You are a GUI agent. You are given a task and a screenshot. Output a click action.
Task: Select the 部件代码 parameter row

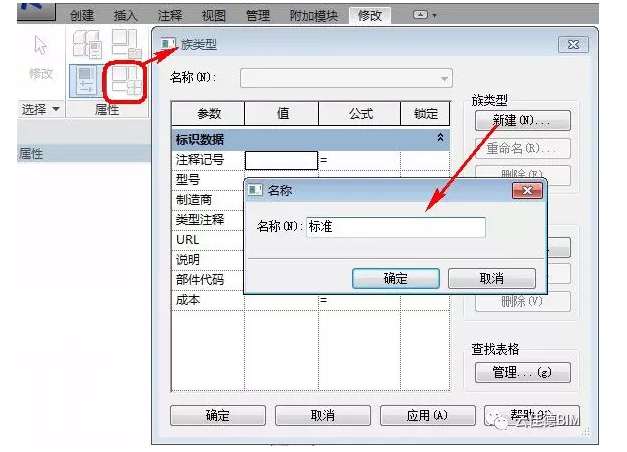[x=208, y=280]
